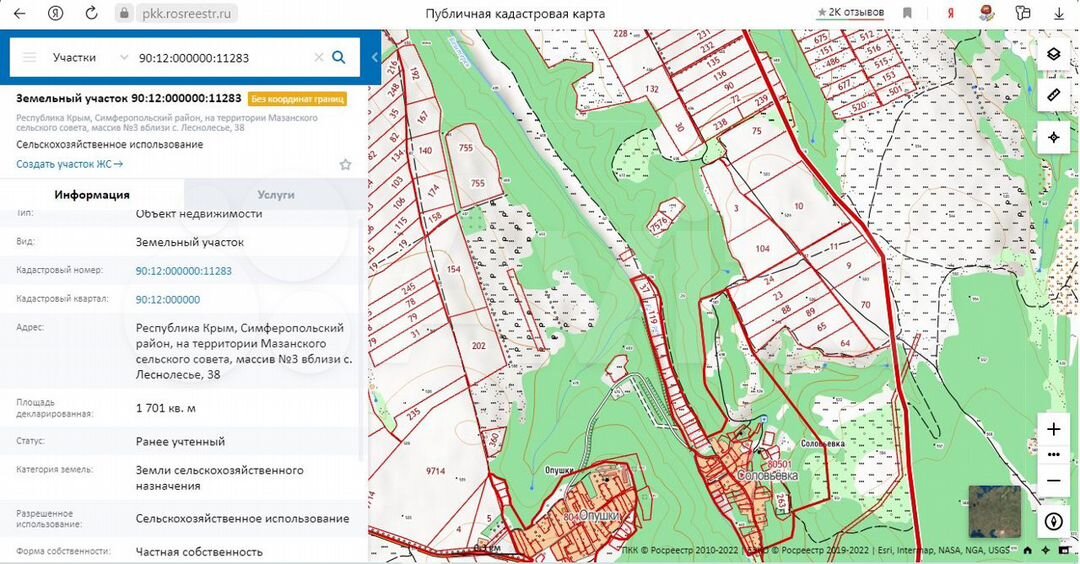Switch to satellite basemap thumbnail

994,511
